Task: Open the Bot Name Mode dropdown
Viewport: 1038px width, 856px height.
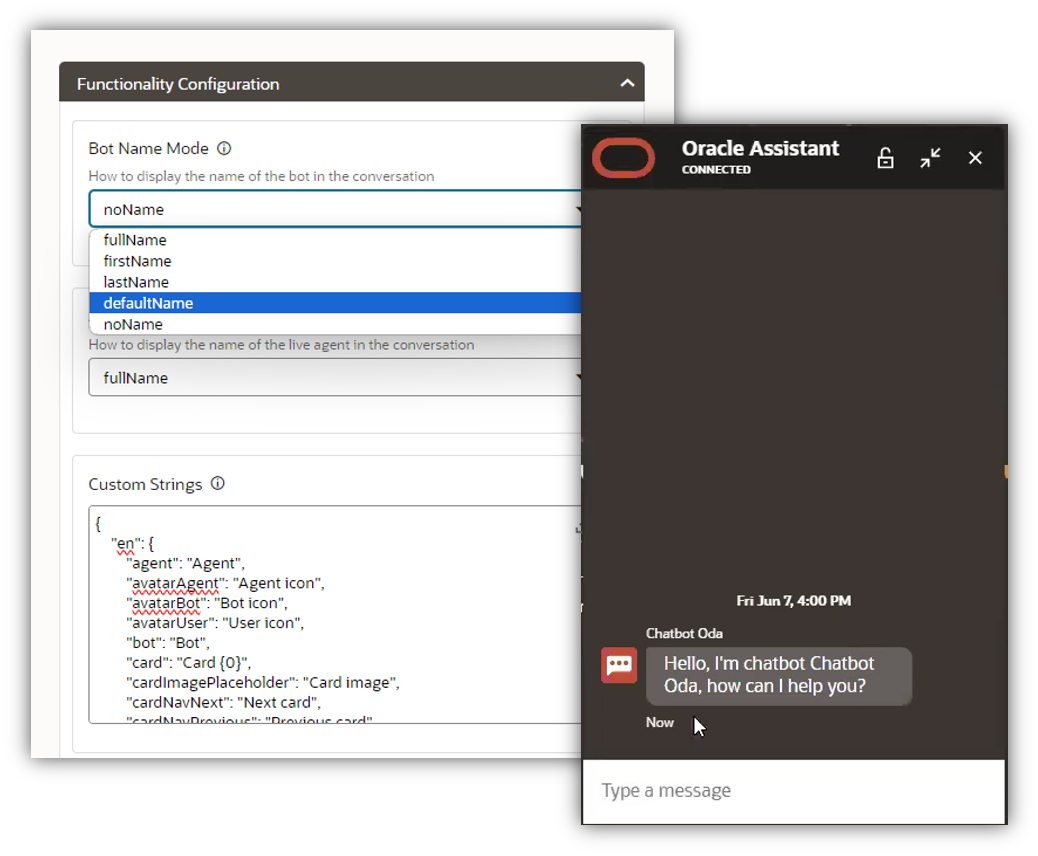Action: click(335, 210)
